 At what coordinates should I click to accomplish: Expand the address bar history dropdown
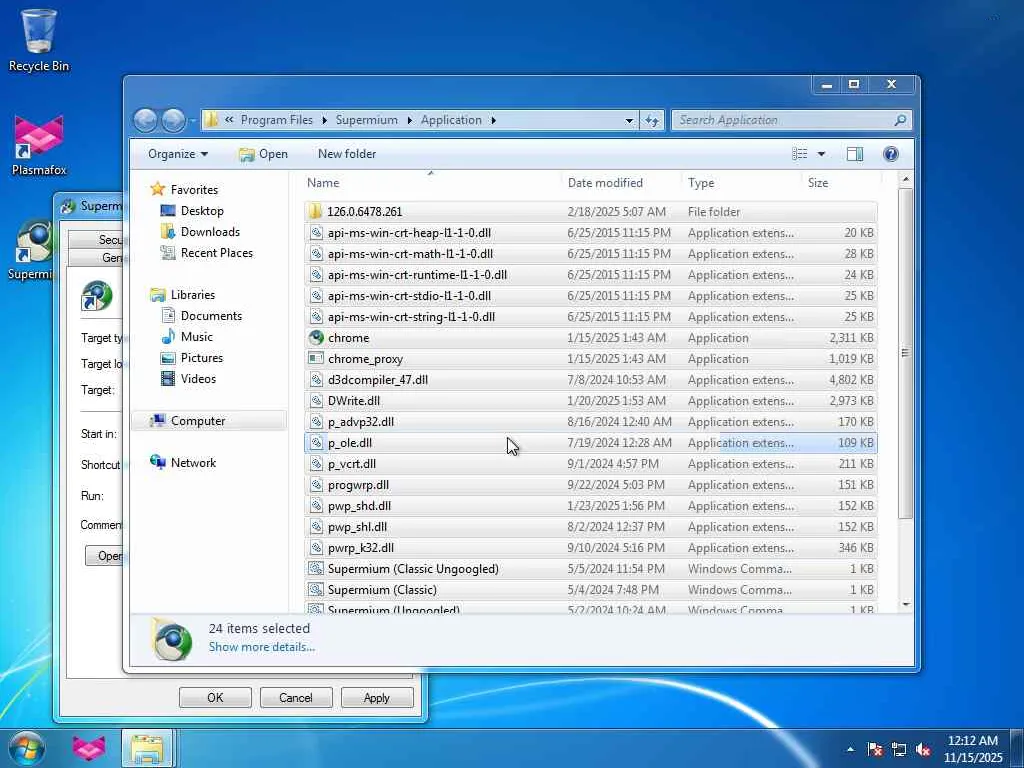[629, 121]
